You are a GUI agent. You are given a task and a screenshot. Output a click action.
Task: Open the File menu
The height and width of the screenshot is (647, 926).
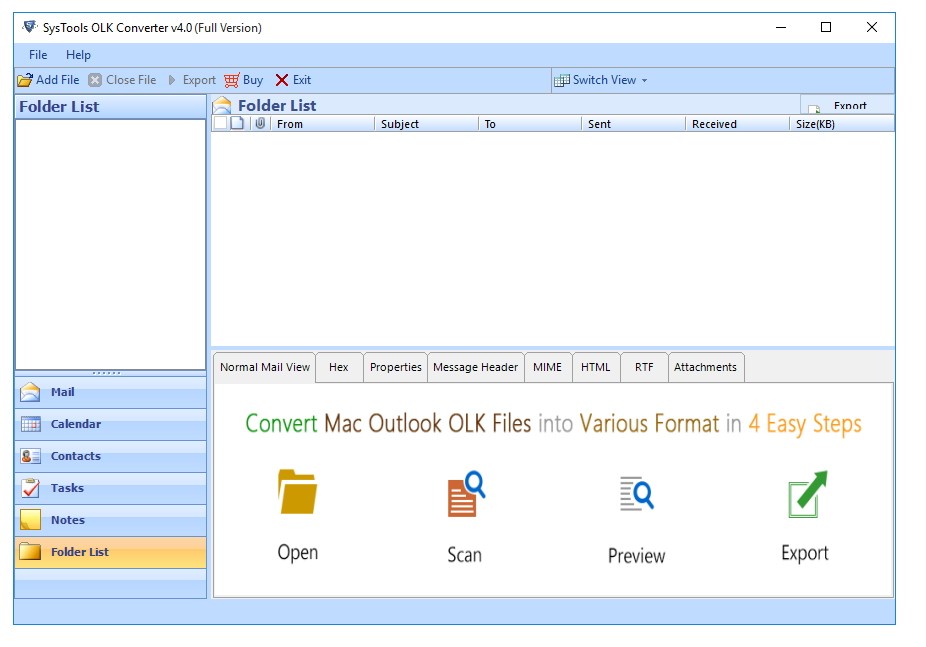[x=38, y=55]
